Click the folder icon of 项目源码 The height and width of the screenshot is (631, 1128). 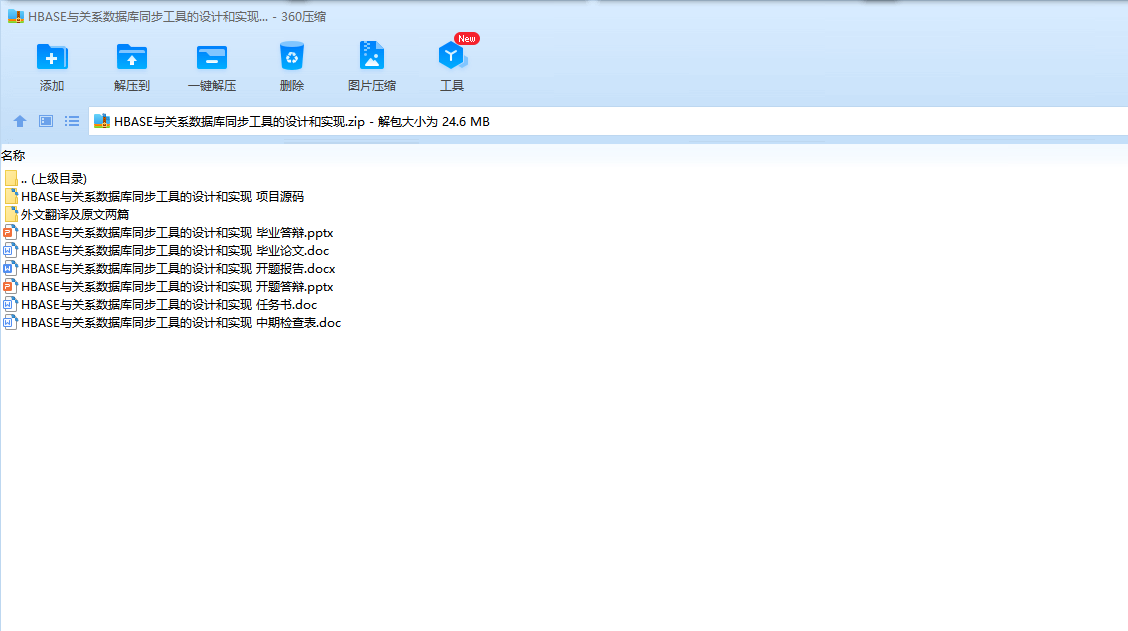[x=11, y=196]
